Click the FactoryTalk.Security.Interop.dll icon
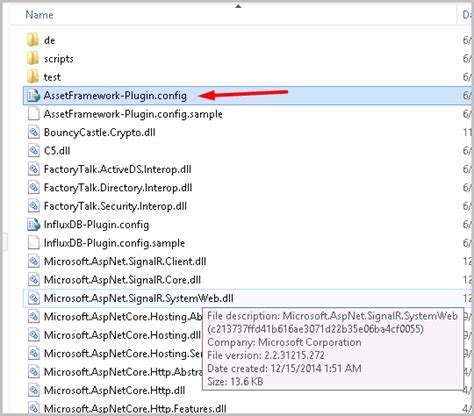 pos(33,206)
